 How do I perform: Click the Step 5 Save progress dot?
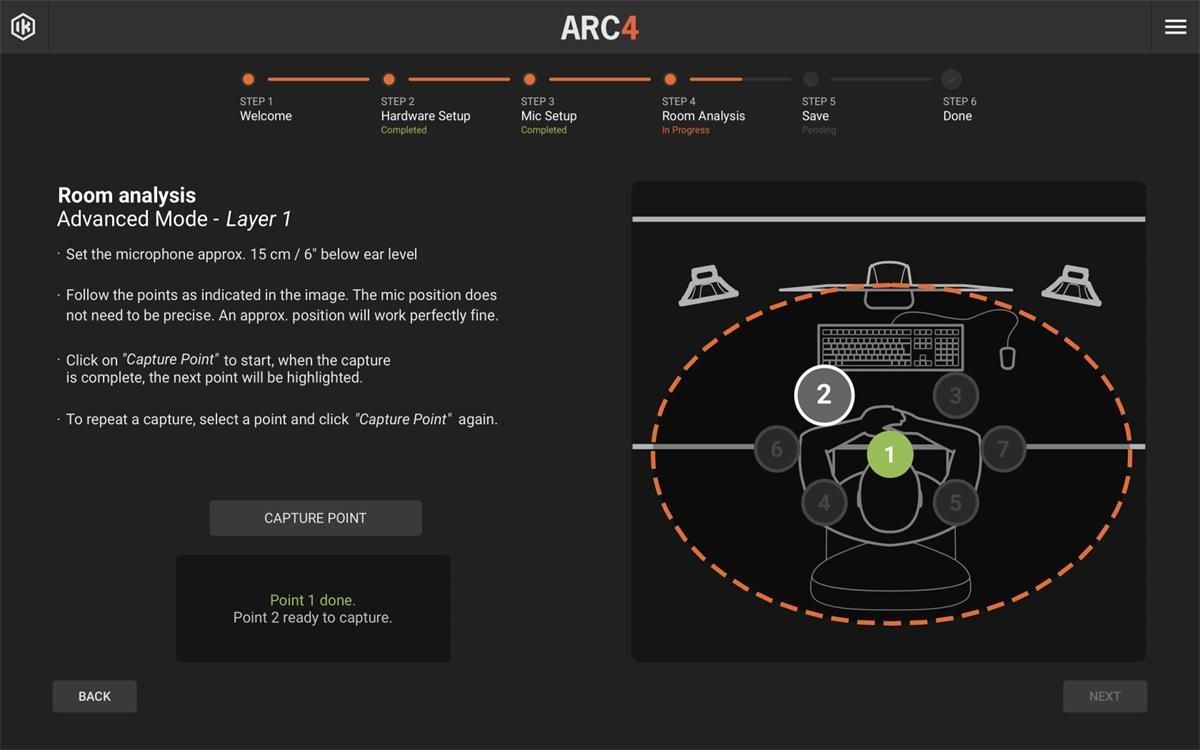[811, 79]
